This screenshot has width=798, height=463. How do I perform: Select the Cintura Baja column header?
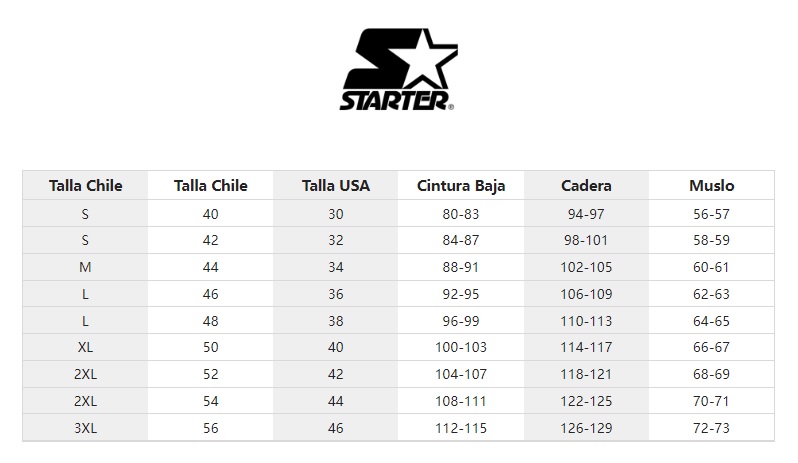point(461,186)
